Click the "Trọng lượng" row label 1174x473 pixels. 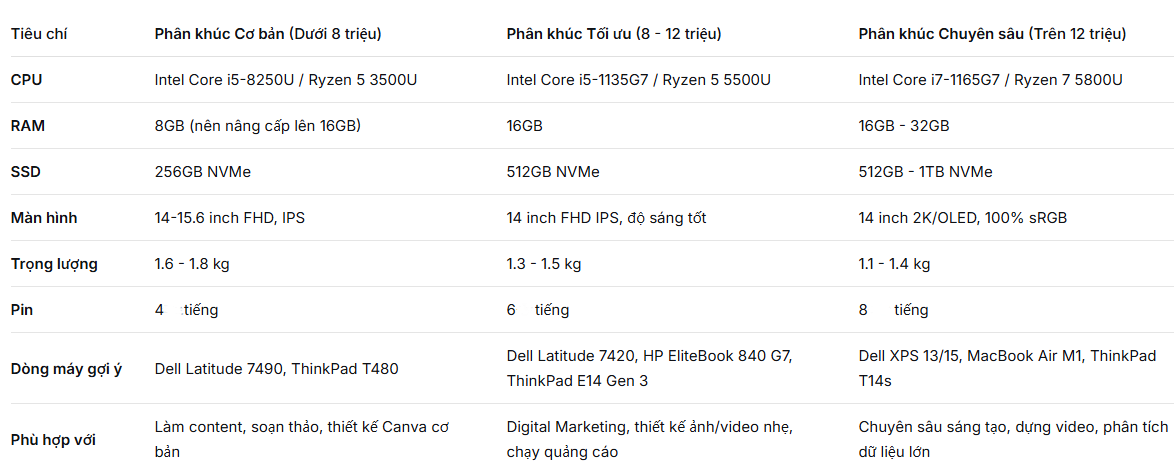pyautogui.click(x=54, y=264)
